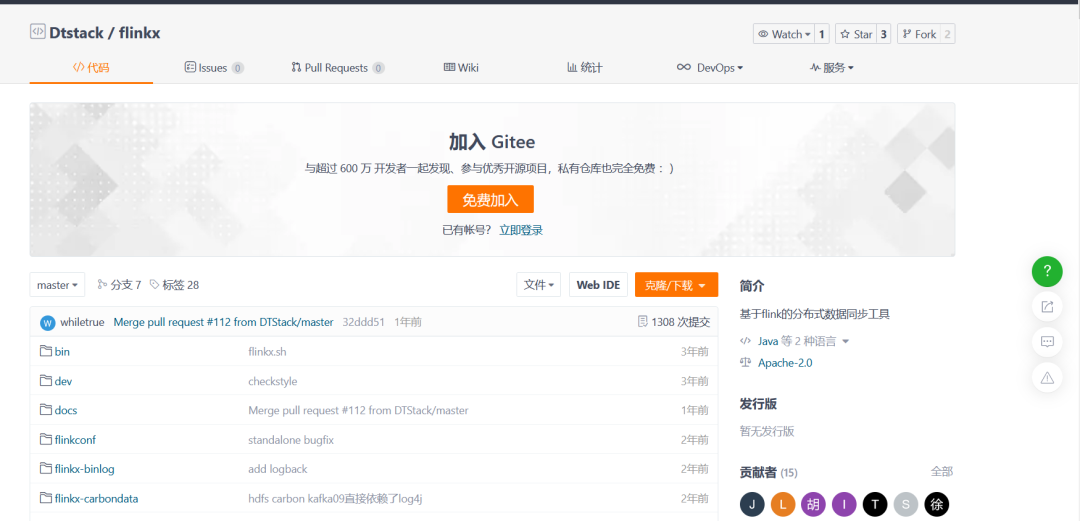Expand the DevOps menu

click(710, 68)
